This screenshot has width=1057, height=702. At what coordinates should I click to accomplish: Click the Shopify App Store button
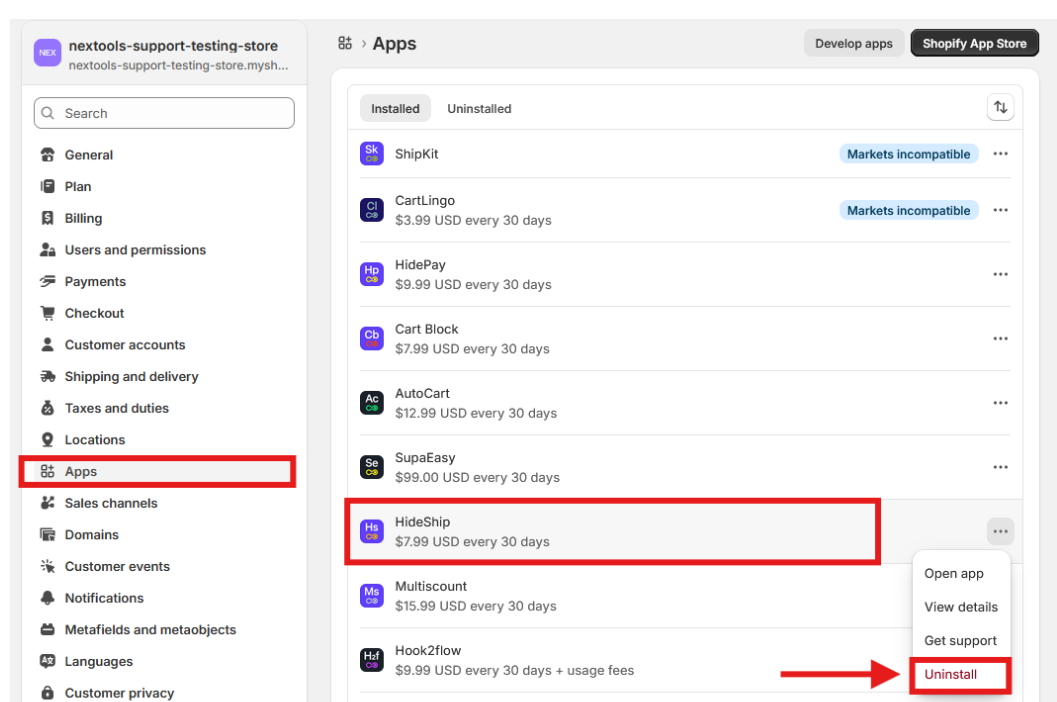pos(974,43)
